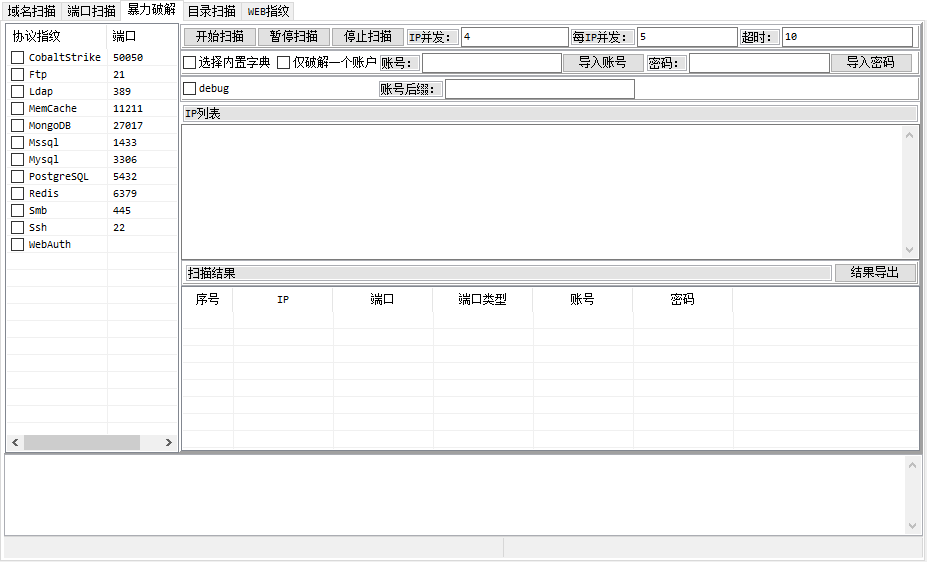Open the 目录扫描 tab
927x562 pixels.
coord(212,11)
